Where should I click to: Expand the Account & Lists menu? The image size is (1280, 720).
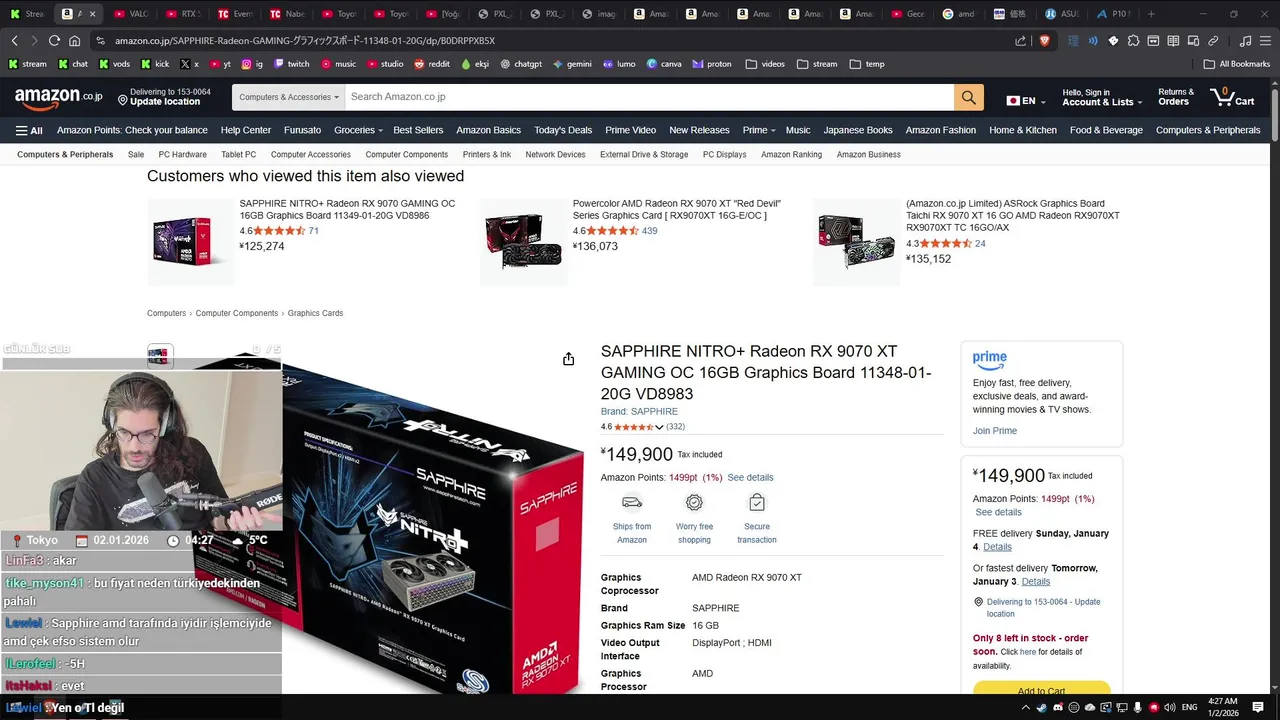click(1102, 97)
